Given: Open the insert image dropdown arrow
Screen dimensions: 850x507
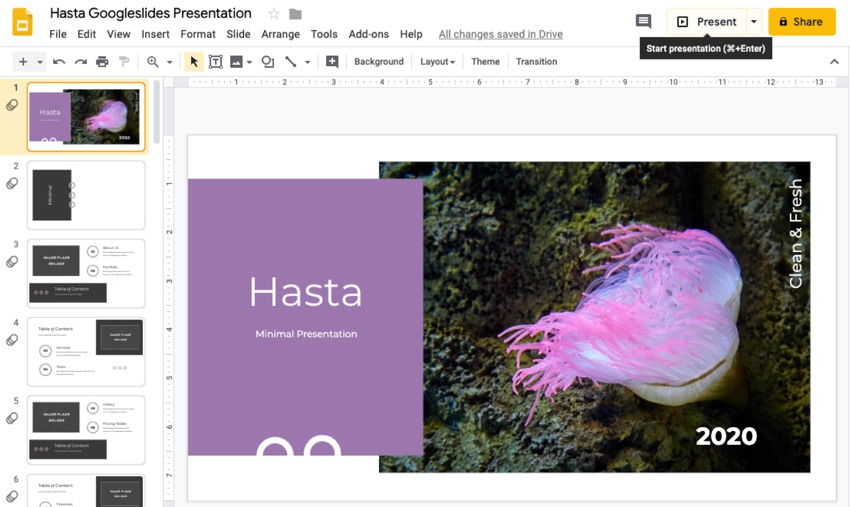Looking at the screenshot, I should coord(249,62).
